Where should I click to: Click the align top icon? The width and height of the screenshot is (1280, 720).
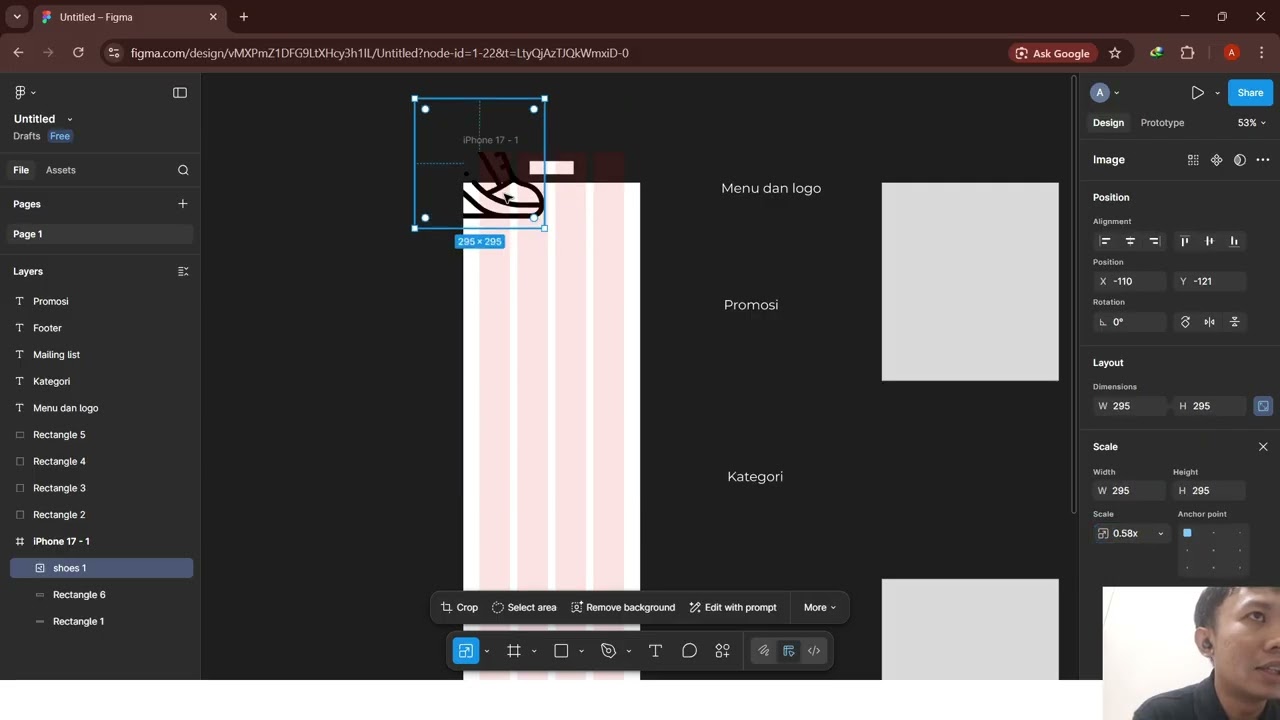(1185, 241)
